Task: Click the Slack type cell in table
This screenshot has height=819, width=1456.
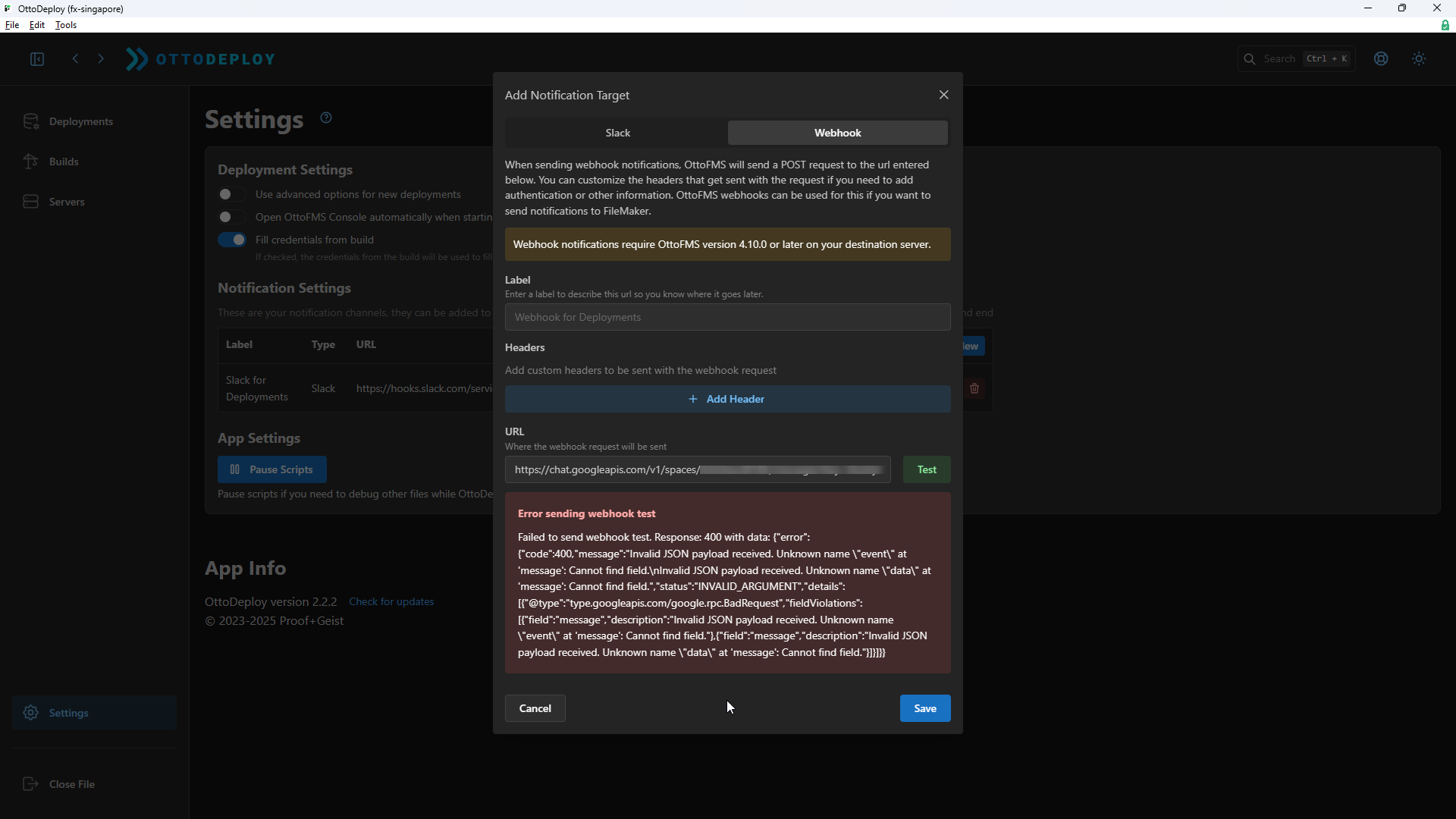Action: (323, 388)
